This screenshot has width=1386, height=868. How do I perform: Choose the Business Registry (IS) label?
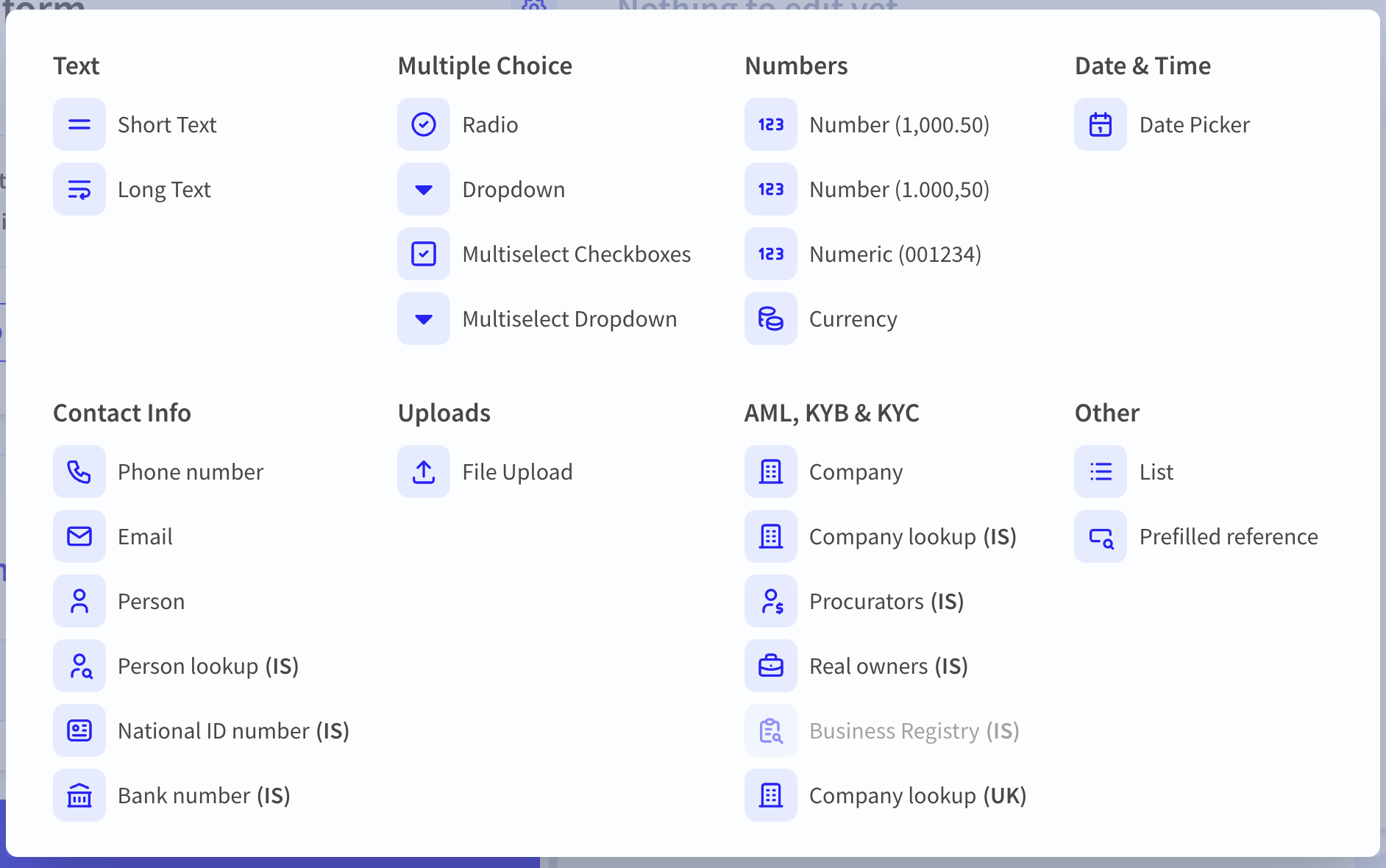[x=914, y=731]
